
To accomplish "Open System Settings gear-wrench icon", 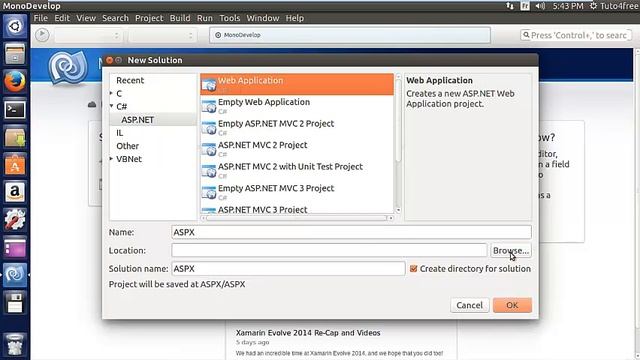I will 15,220.
